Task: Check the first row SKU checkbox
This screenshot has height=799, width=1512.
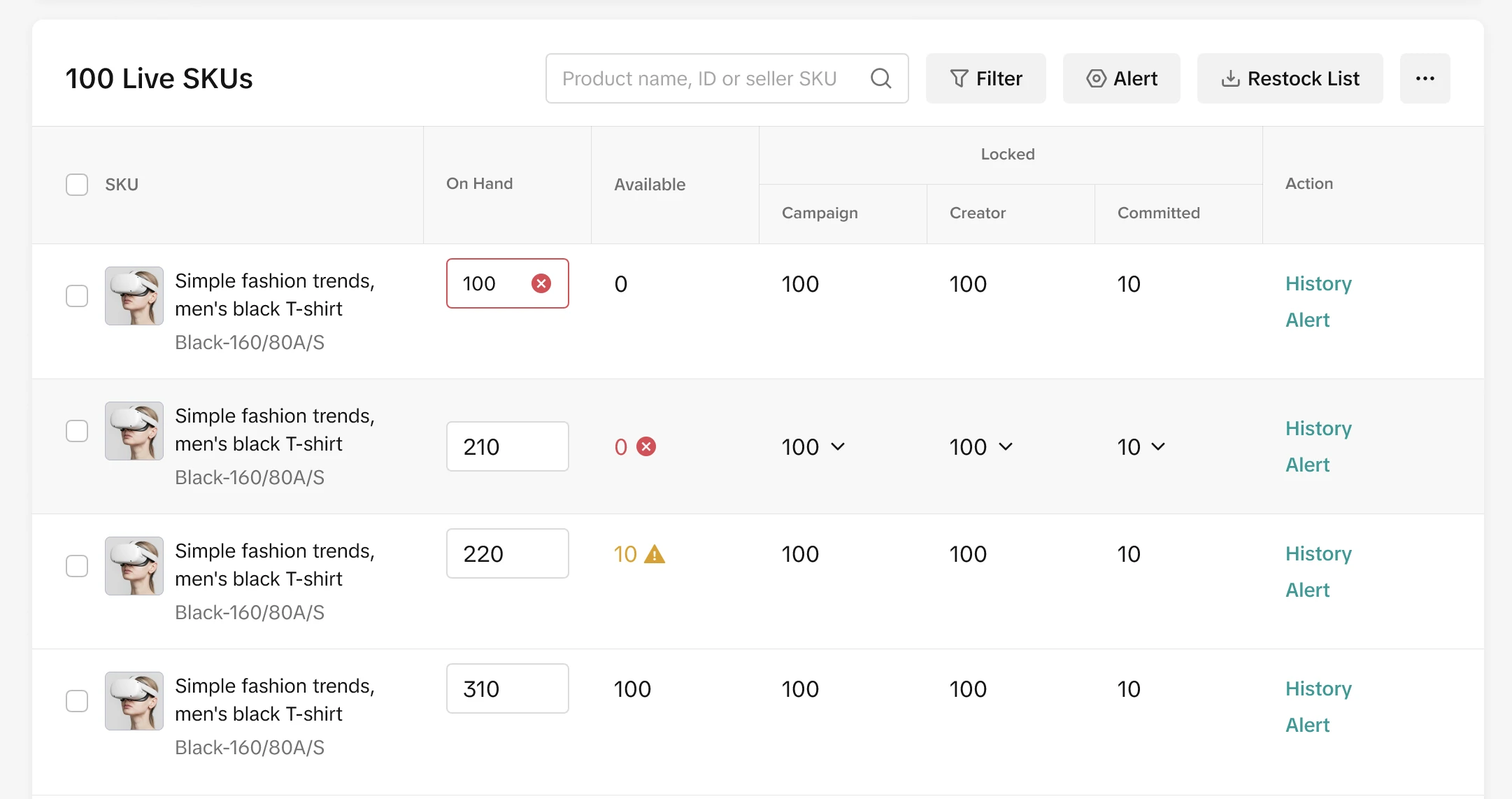Action: click(x=77, y=296)
